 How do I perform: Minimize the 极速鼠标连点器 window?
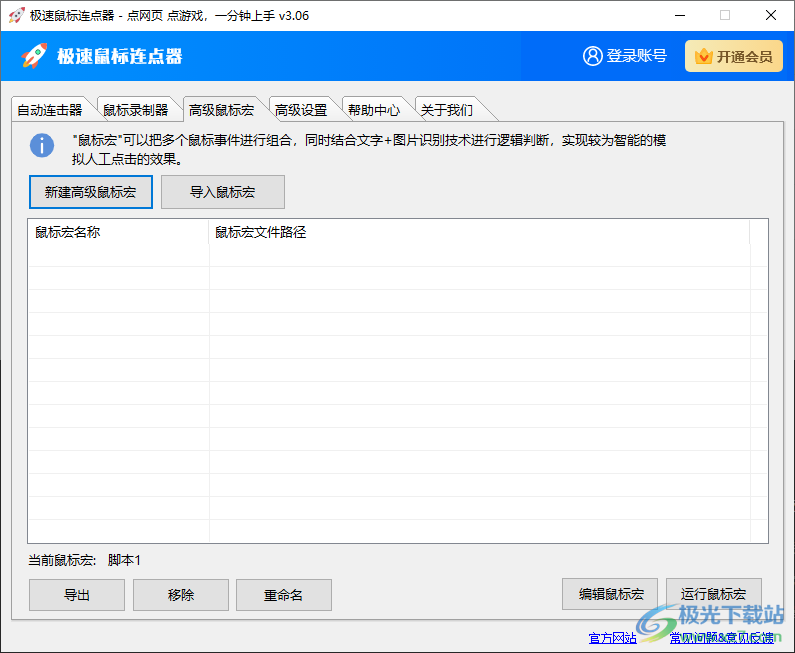(x=680, y=15)
